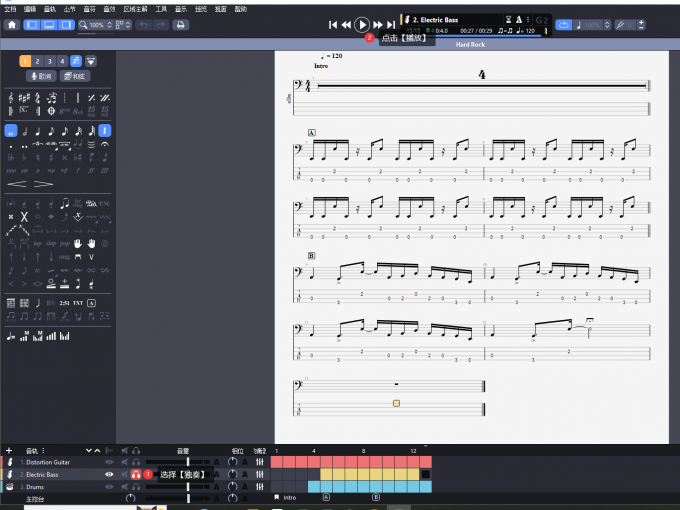Enable solo headphones on Electric Bass track
The width and height of the screenshot is (680, 510).
[135, 474]
